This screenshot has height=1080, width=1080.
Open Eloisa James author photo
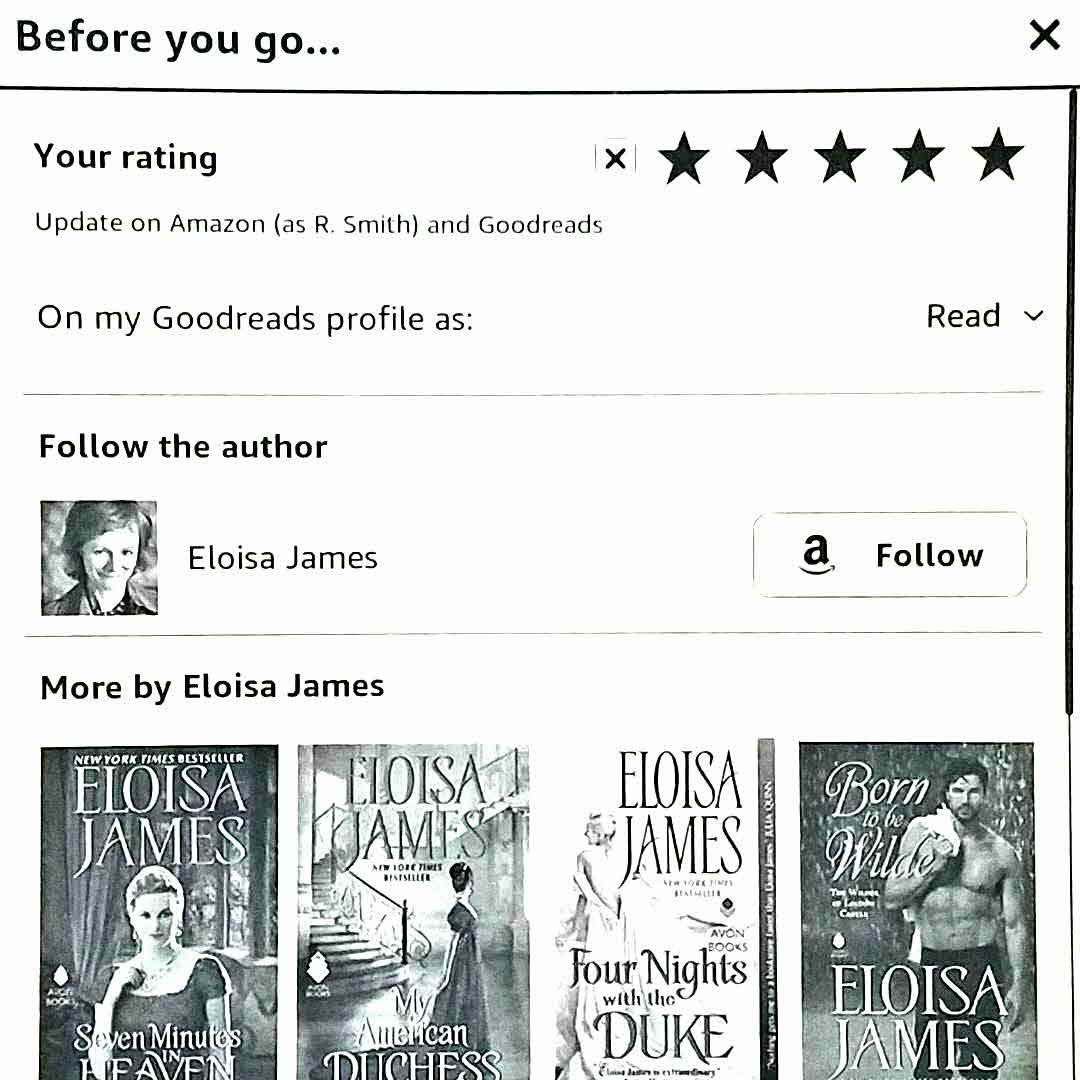[x=99, y=558]
